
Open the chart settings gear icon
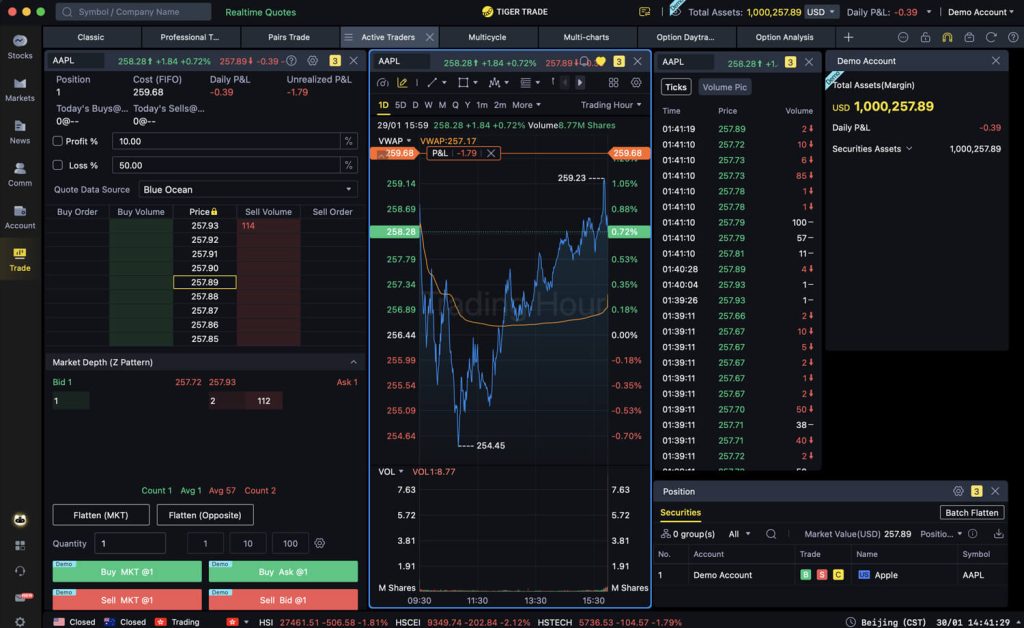tap(636, 83)
